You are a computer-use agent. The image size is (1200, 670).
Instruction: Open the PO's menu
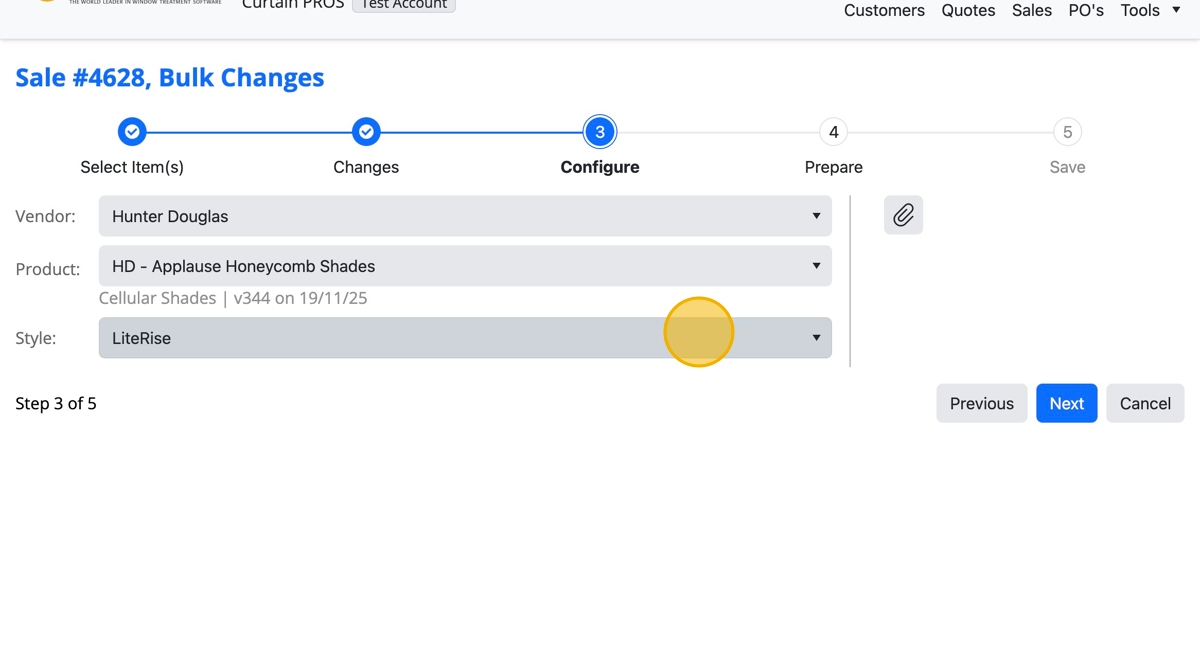coord(1086,10)
